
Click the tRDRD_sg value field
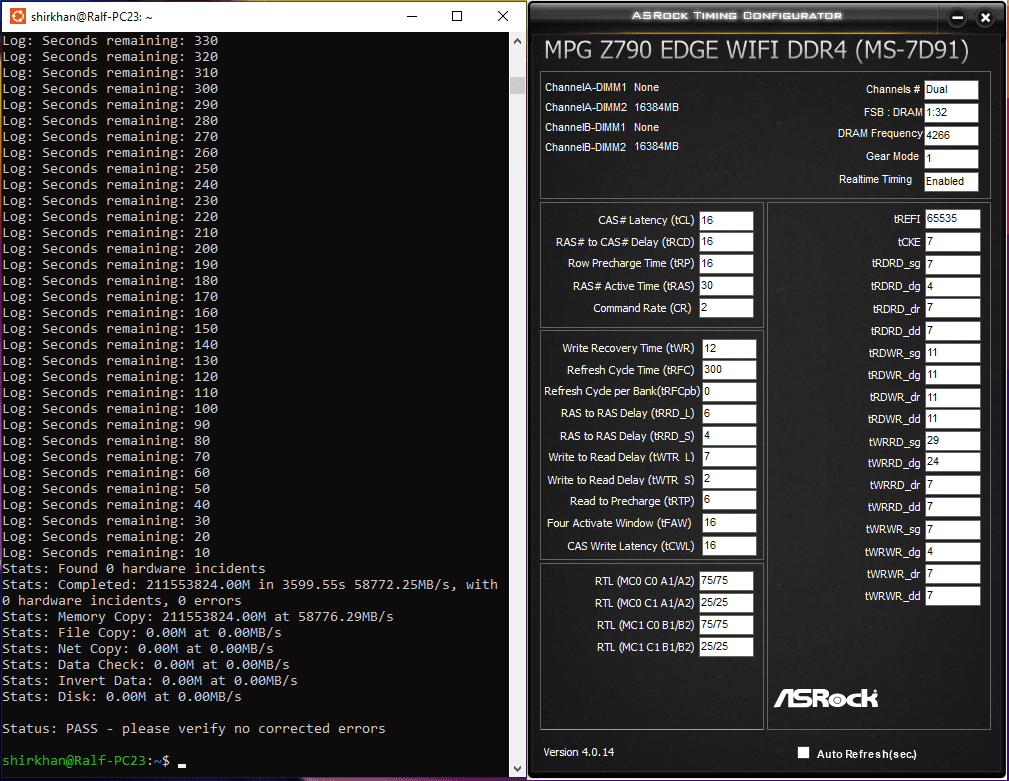pos(953,264)
